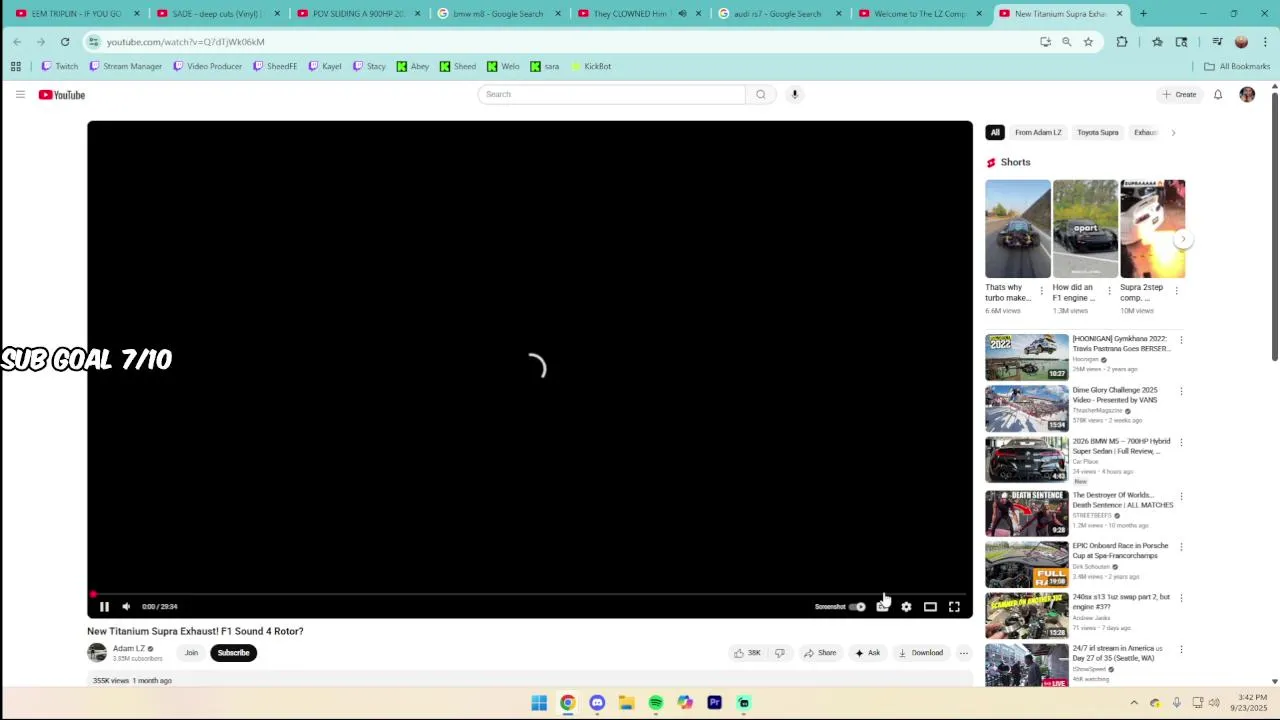Enter full screen mode in the player
Screen dimensions: 1280x720
click(954, 606)
